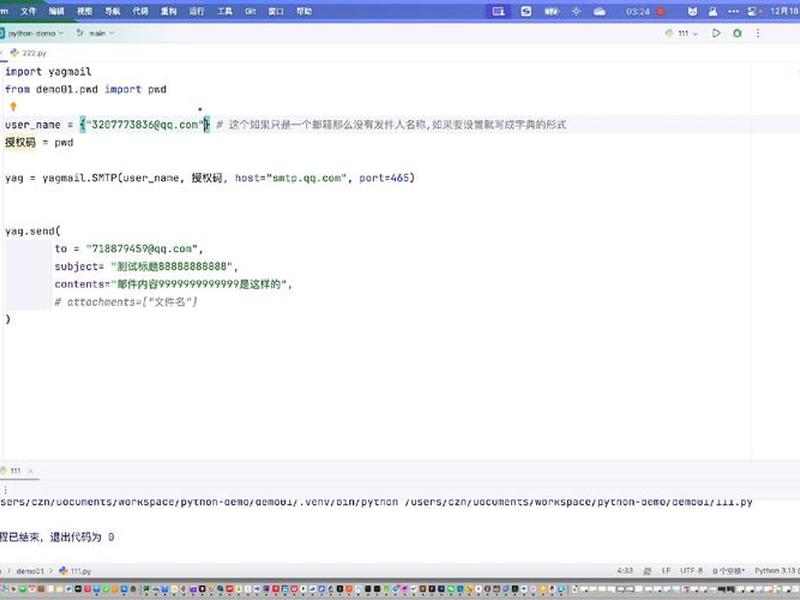Screen dimensions: 800x600
Task: Open the 工具 menu
Action: 224,11
